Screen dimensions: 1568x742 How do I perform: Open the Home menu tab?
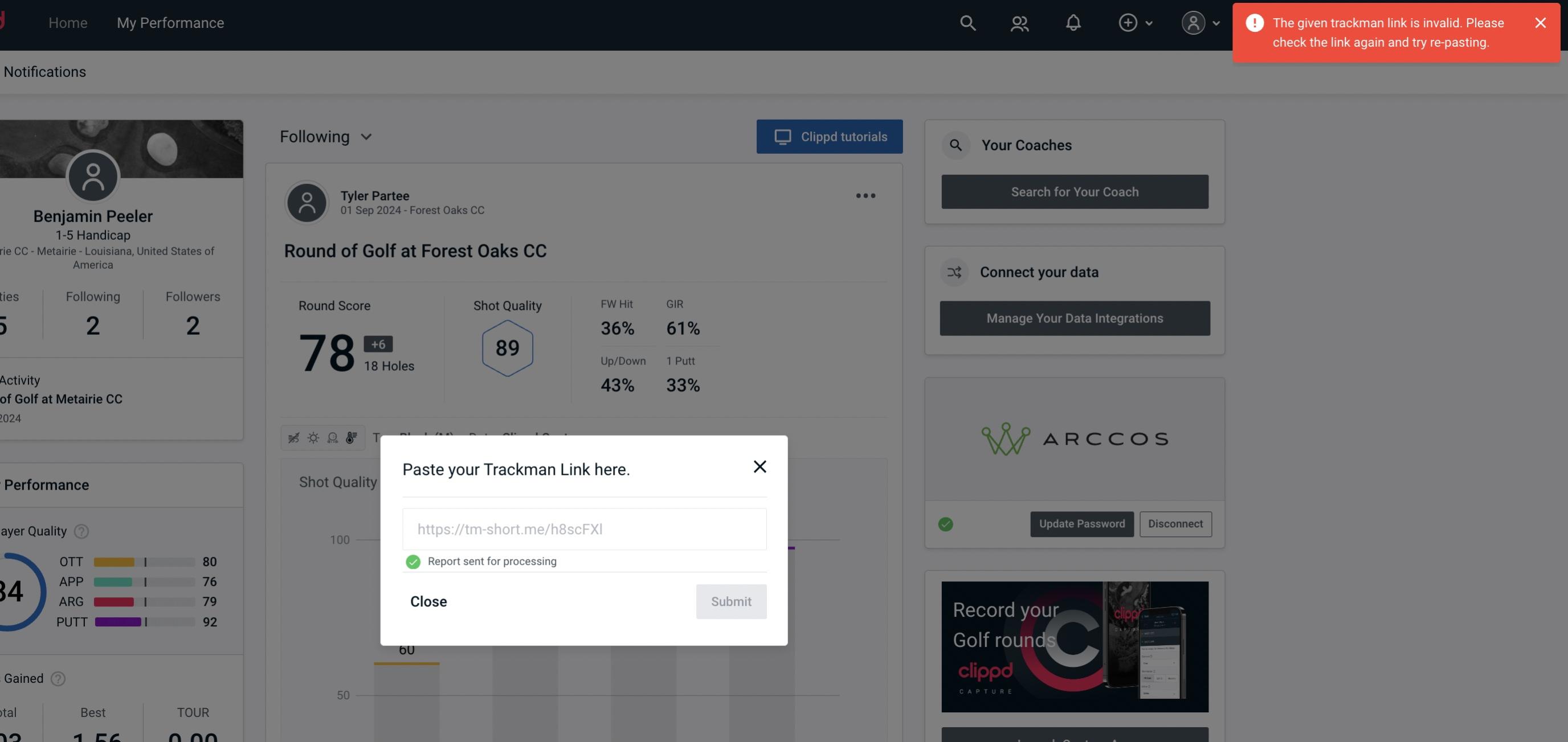tap(68, 22)
